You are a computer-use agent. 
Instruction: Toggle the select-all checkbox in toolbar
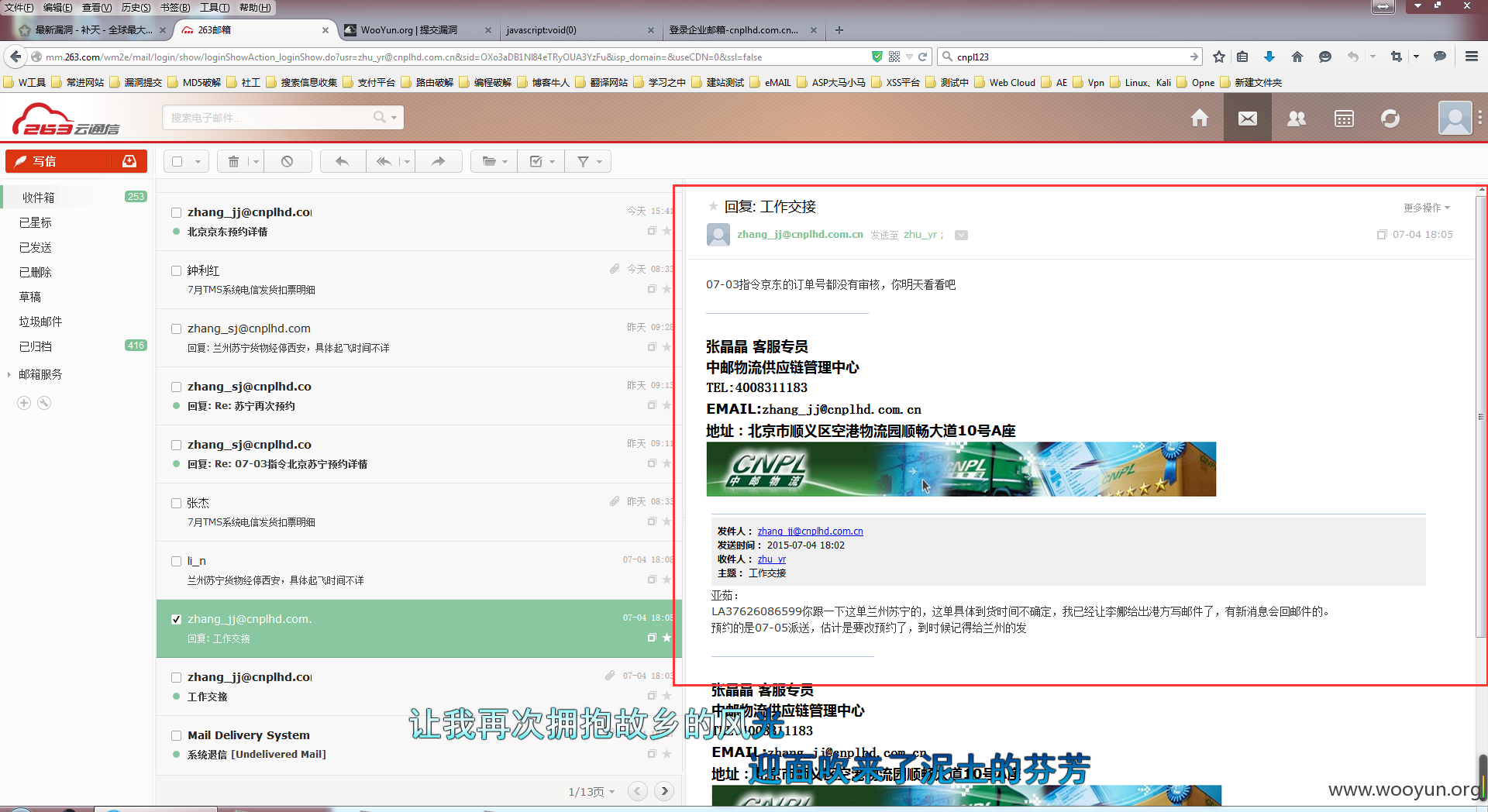(x=177, y=161)
